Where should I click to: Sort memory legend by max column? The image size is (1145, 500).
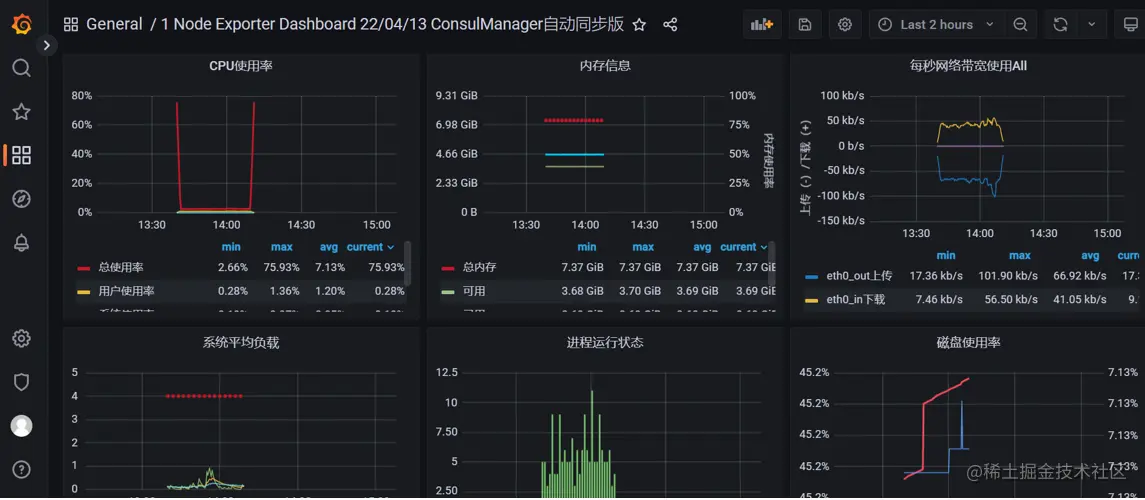click(643, 247)
